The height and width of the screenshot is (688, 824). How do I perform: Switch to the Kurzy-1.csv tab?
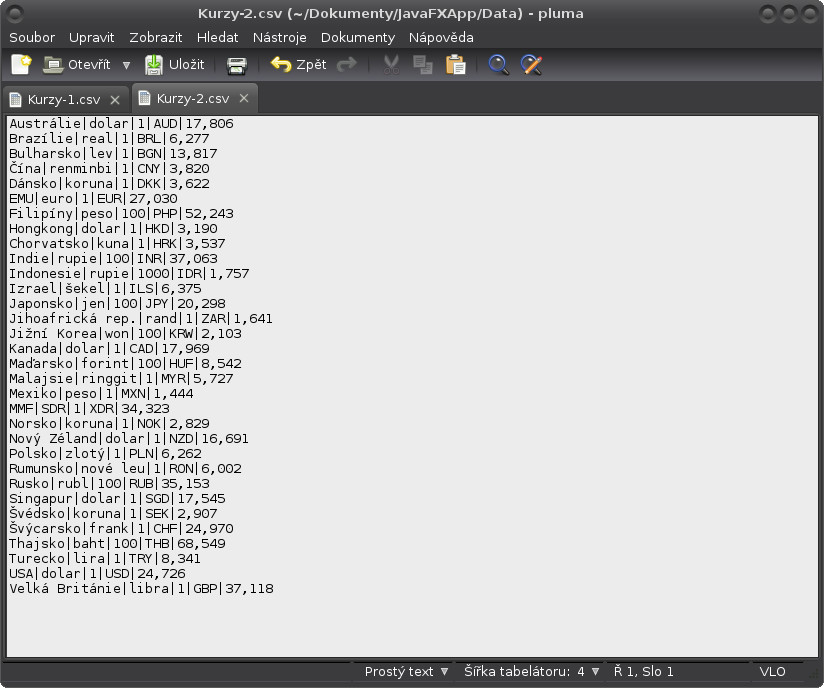pos(64,99)
